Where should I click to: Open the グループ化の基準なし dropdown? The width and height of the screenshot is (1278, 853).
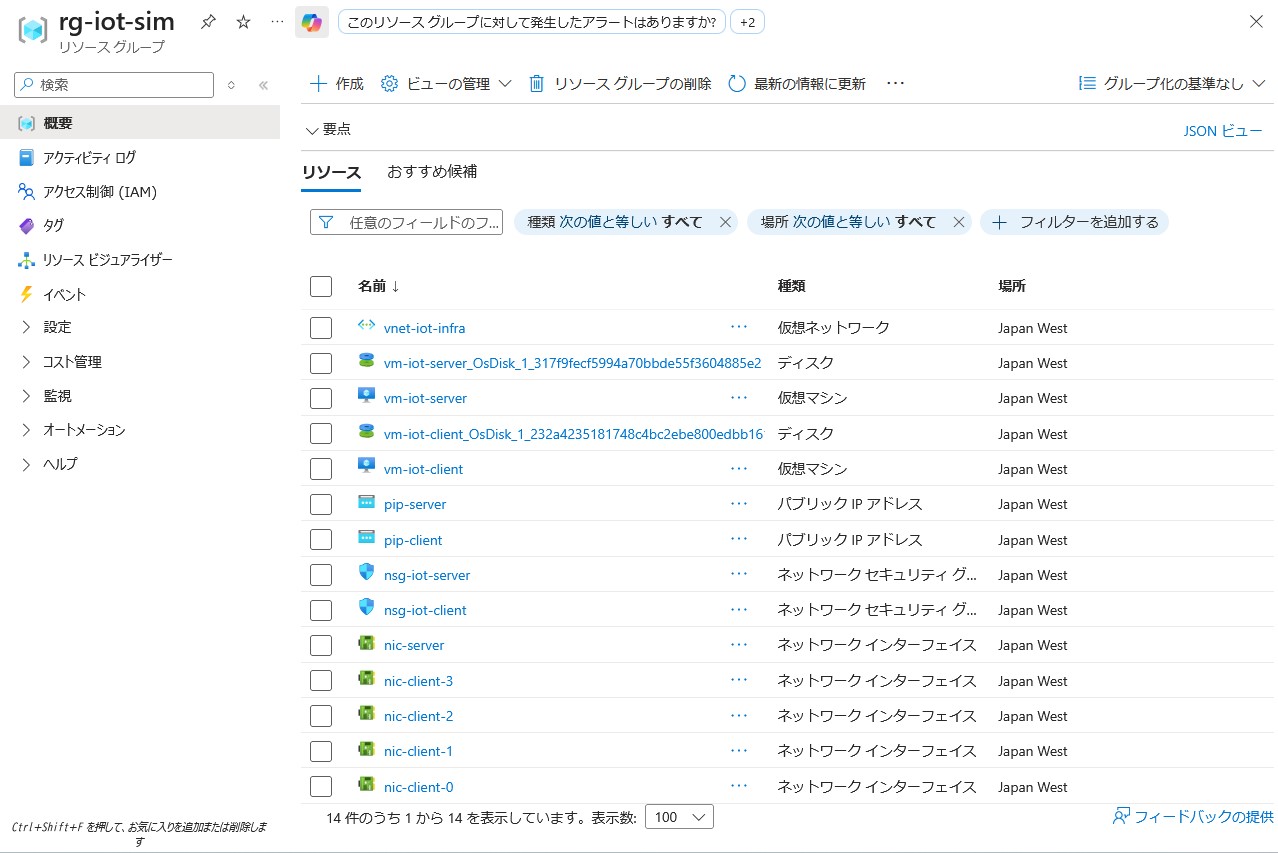point(1173,84)
